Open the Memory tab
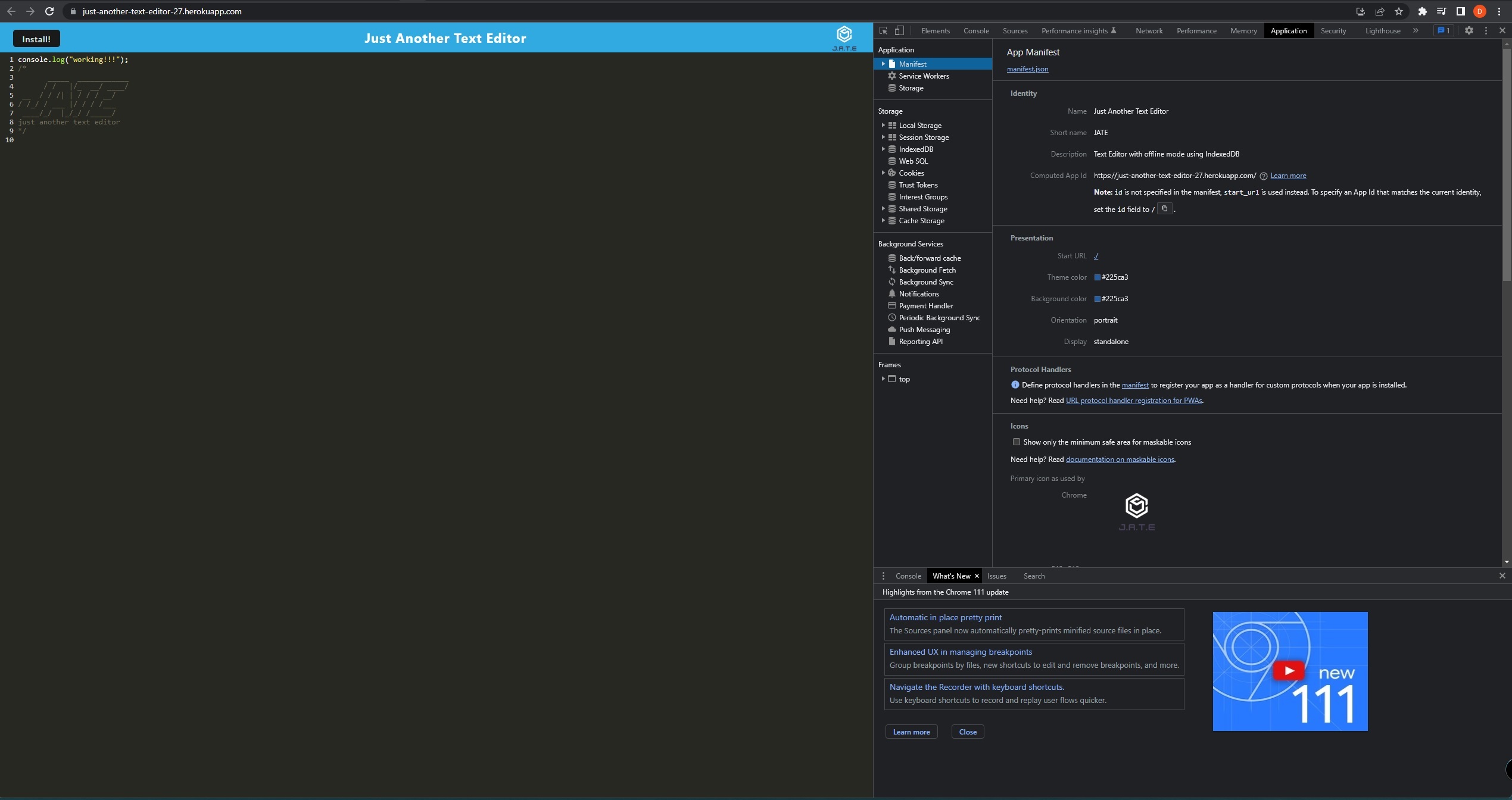Screen dimensions: 1512x800 [x=1243, y=31]
